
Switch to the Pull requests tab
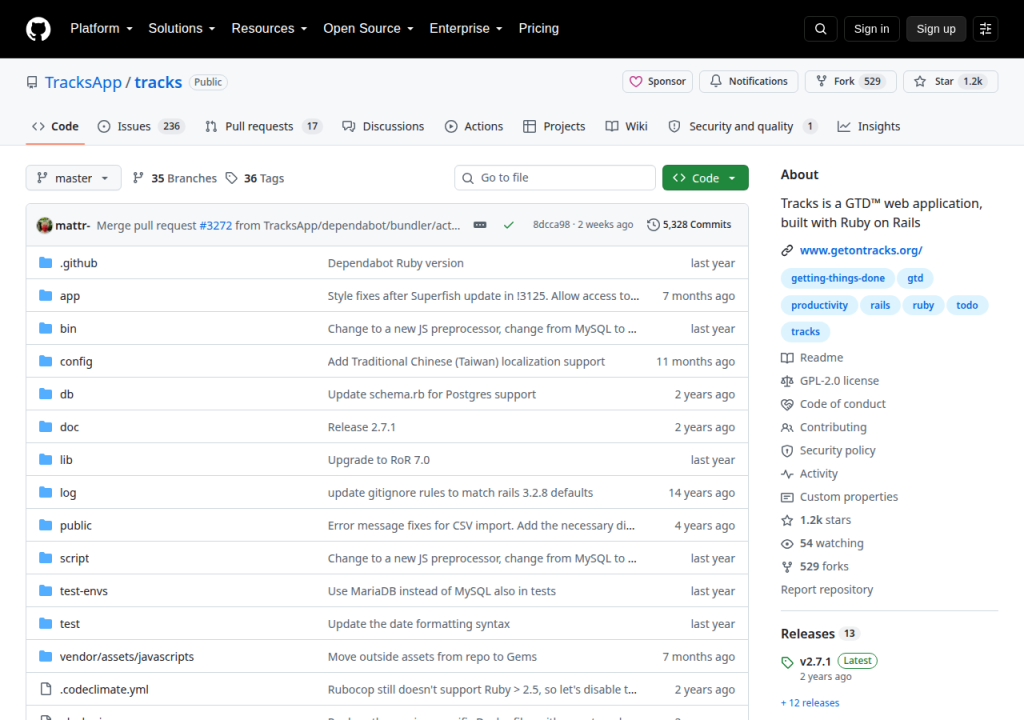(x=263, y=126)
